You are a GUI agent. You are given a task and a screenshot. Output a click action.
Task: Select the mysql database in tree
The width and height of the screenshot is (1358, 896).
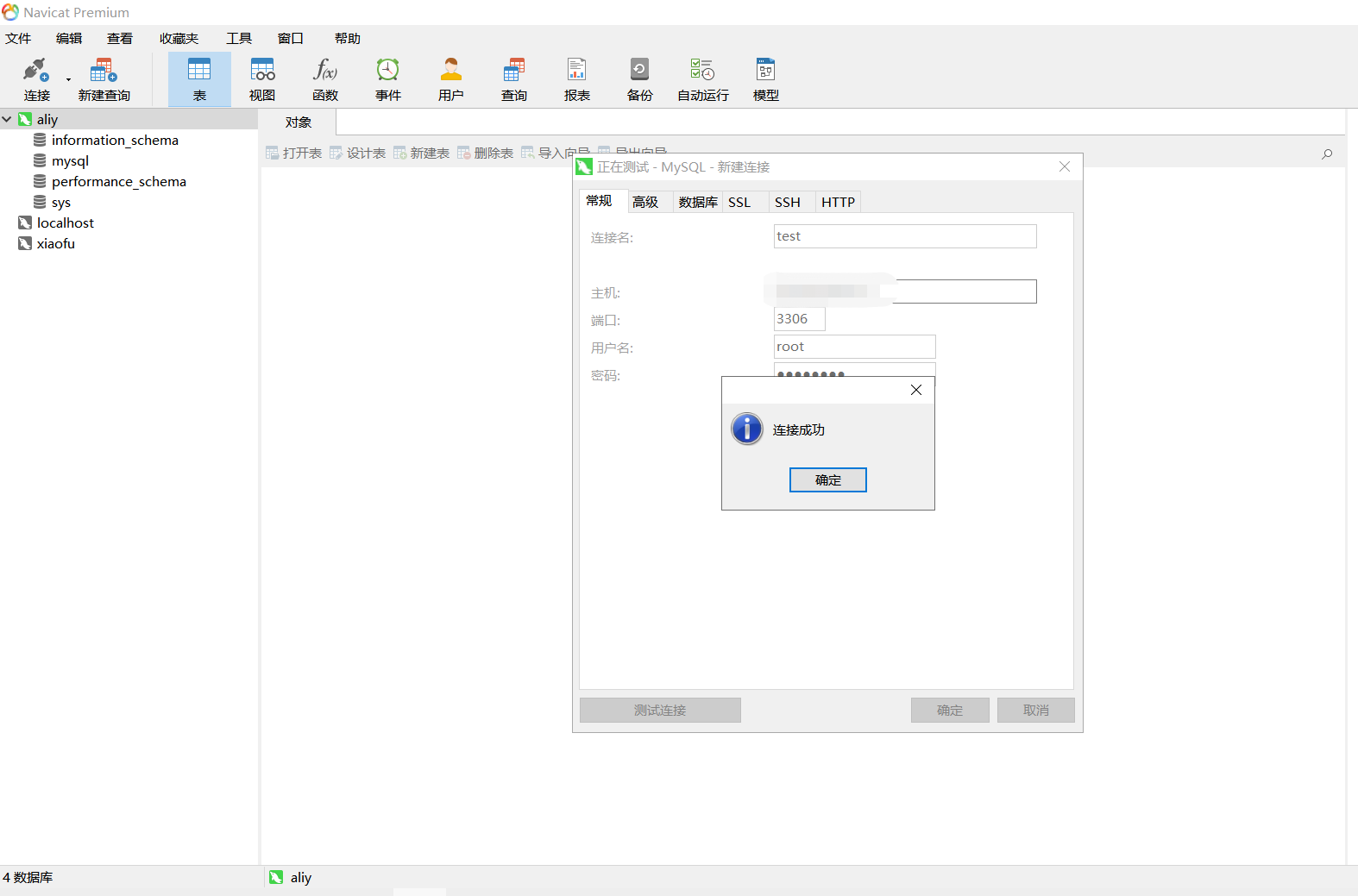click(70, 160)
